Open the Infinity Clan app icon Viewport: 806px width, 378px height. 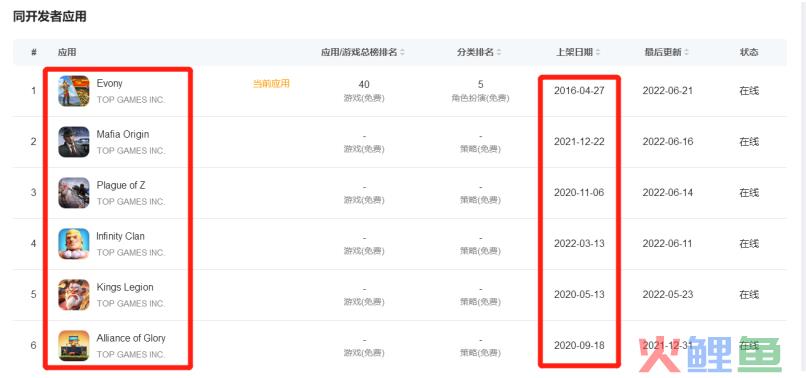74,244
